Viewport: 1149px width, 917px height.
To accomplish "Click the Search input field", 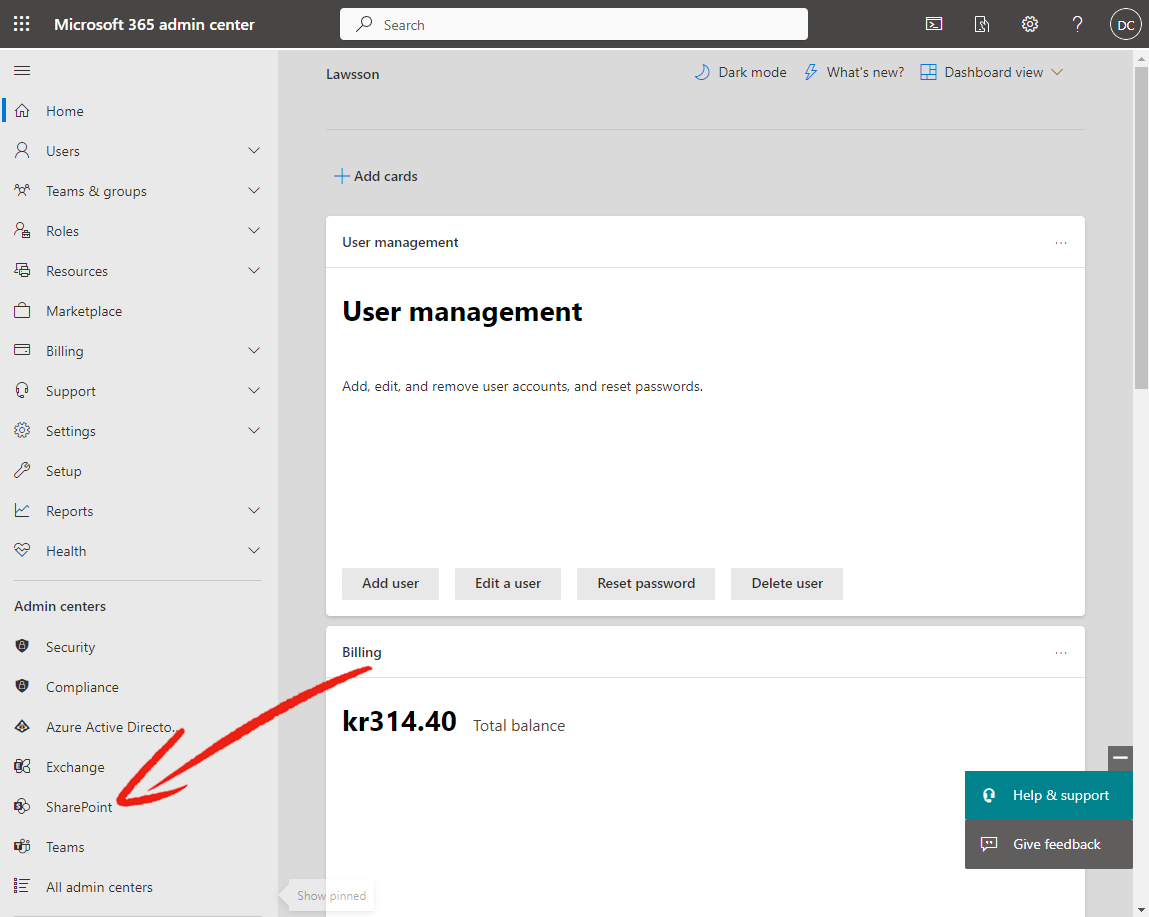I will pyautogui.click(x=574, y=24).
